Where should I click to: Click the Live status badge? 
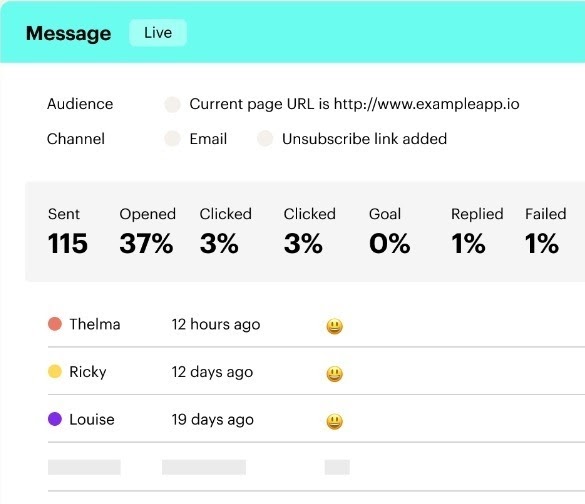[158, 33]
